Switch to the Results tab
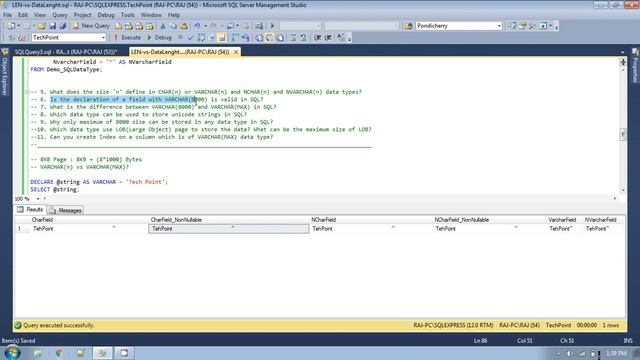The image size is (640, 360). 30,209
